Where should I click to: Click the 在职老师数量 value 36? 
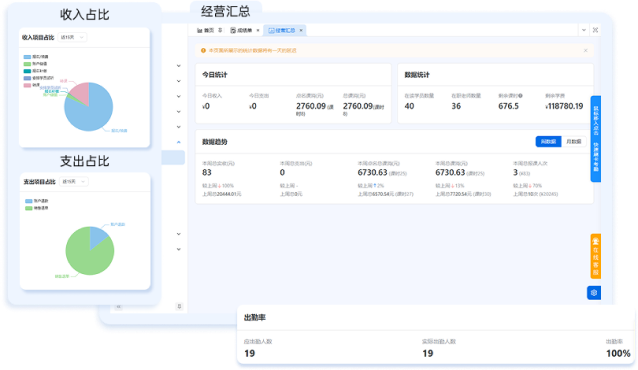pyautogui.click(x=456, y=106)
